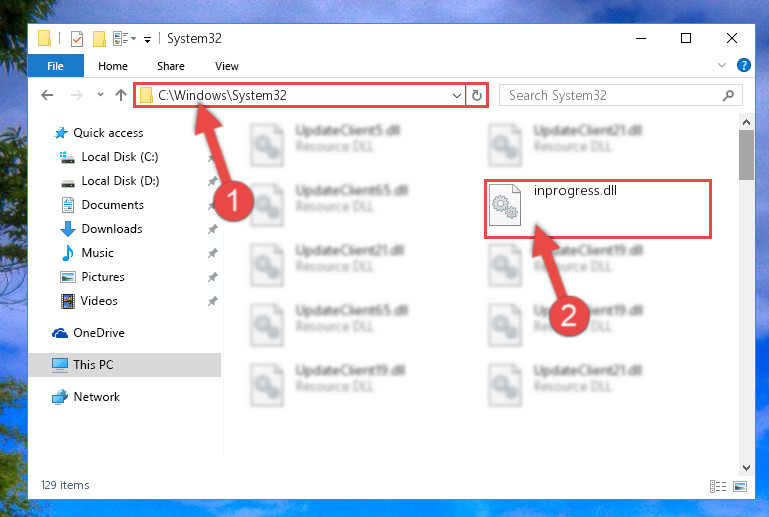This screenshot has height=517, width=769.
Task: Click the title bar folder icon
Action: click(44, 38)
